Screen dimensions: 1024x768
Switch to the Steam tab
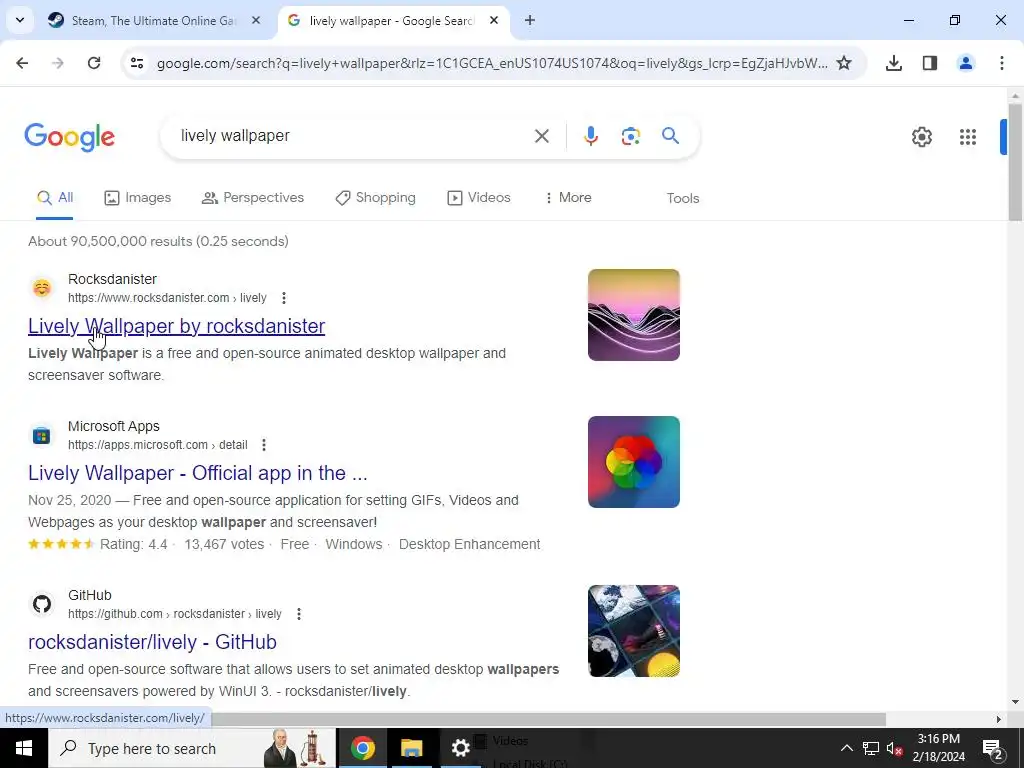pyautogui.click(x=153, y=20)
